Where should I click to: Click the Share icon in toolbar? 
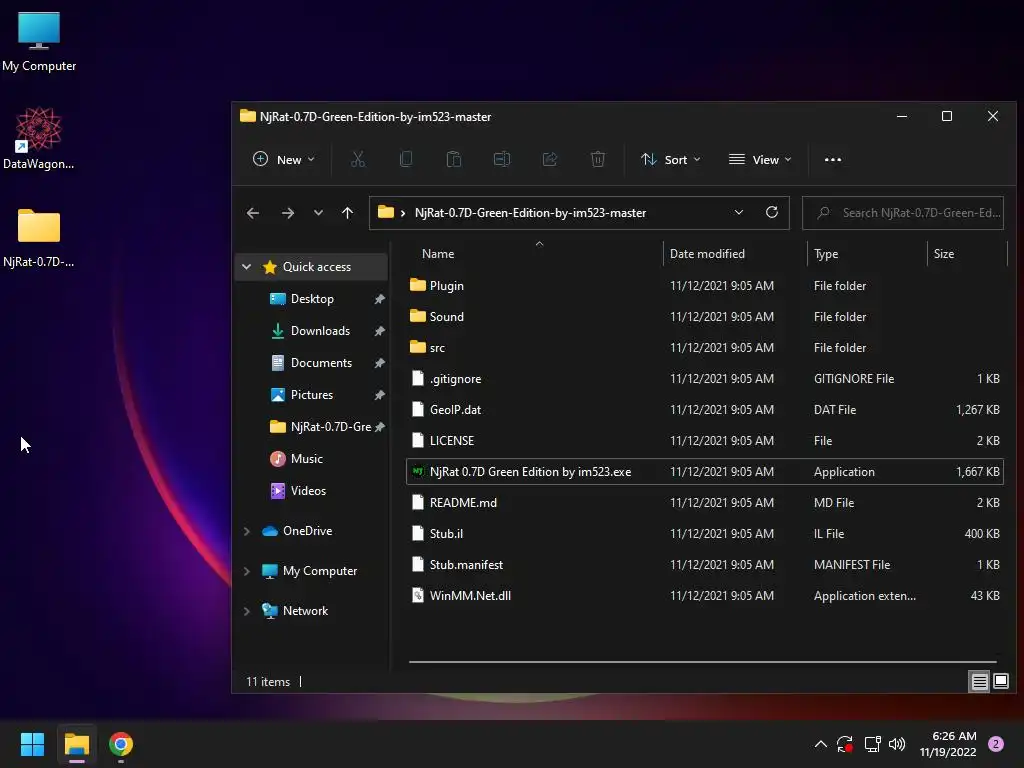[550, 159]
